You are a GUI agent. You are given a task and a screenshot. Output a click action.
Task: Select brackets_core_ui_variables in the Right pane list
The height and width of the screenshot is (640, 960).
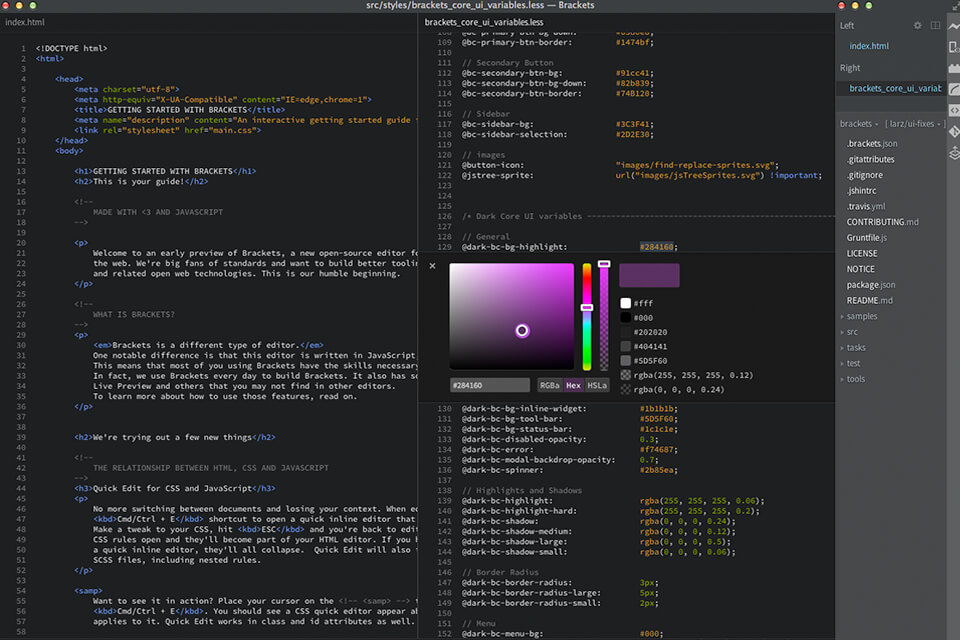coord(894,88)
